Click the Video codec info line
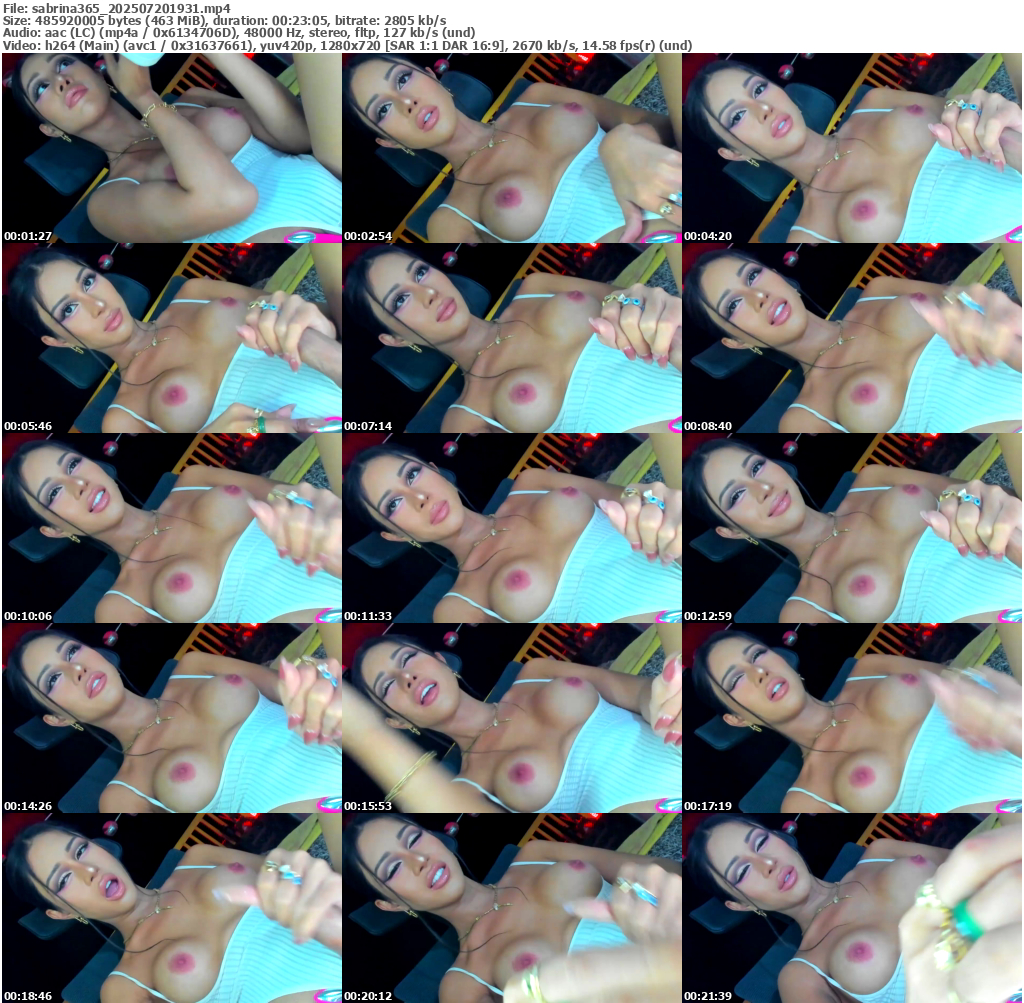 click(x=347, y=46)
